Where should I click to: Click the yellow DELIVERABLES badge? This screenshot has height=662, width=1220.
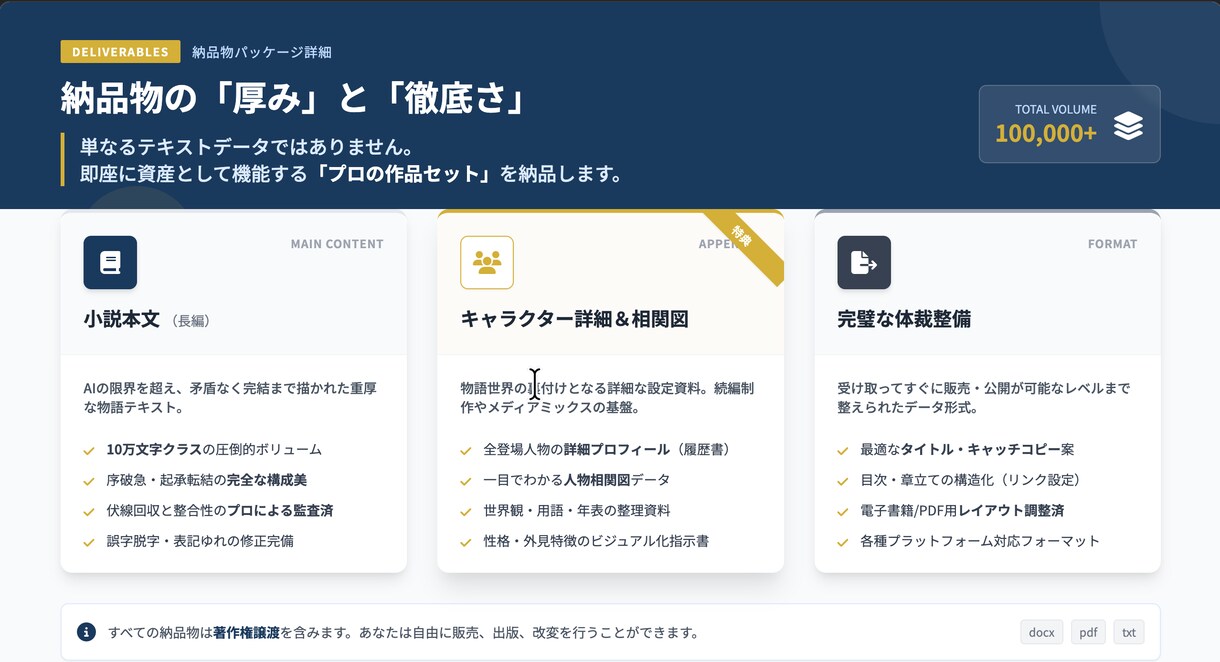coord(120,52)
